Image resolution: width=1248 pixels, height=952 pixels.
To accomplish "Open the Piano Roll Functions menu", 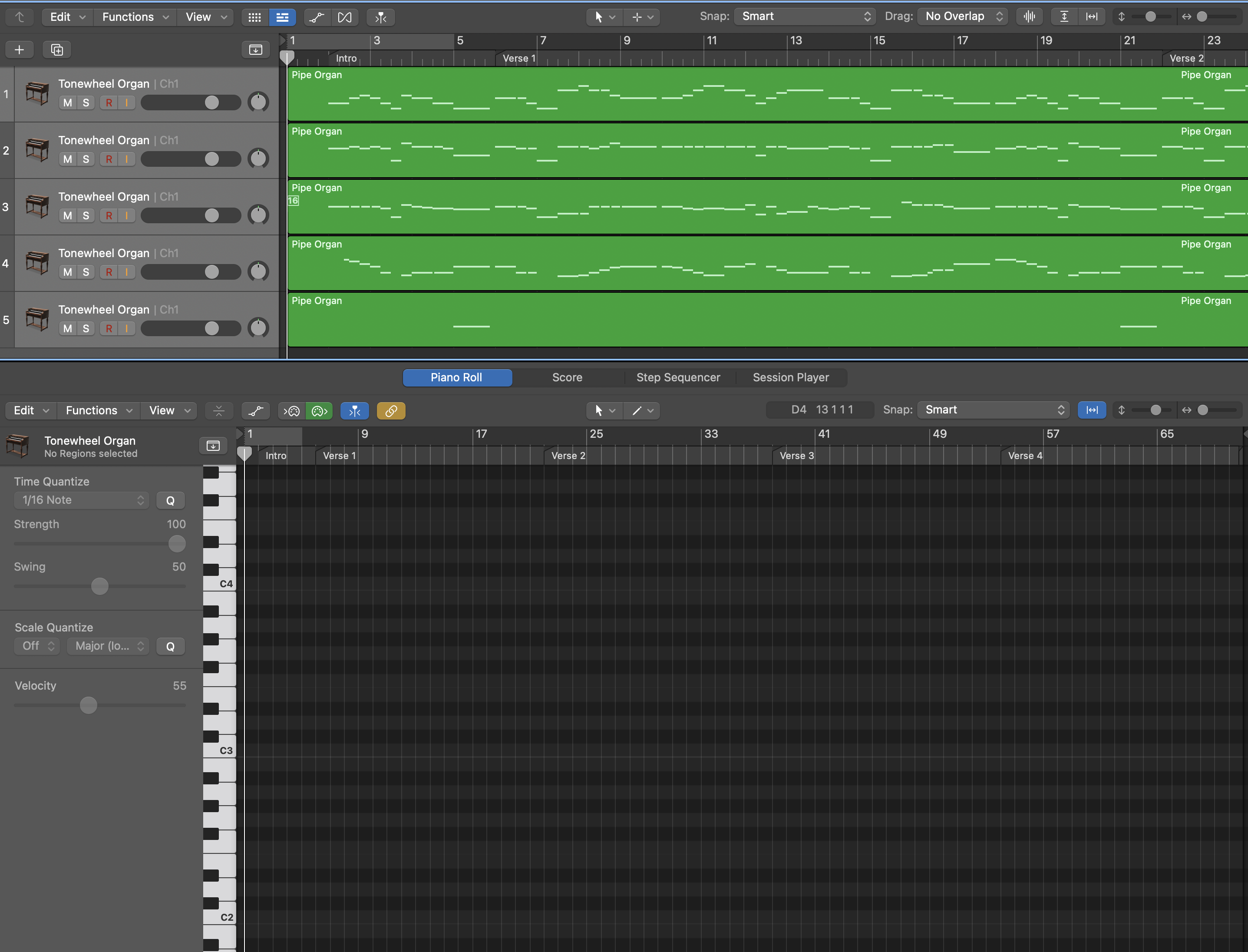I will (x=98, y=410).
